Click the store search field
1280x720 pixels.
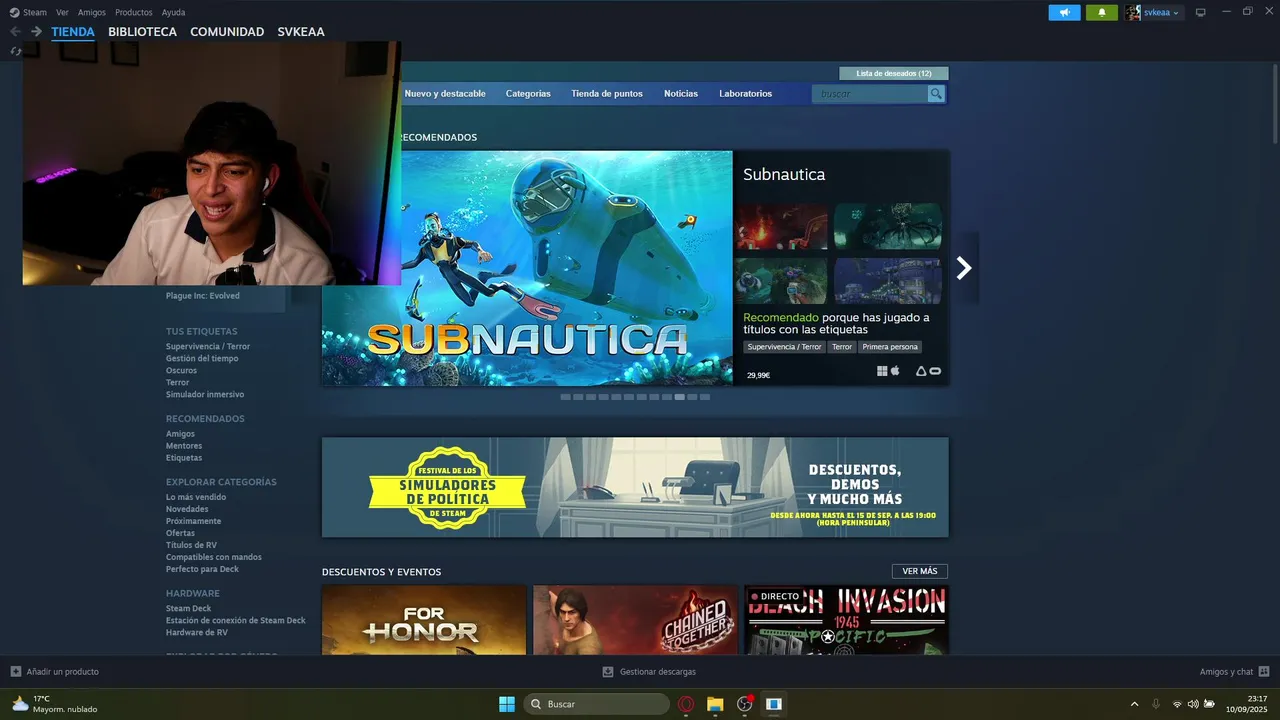[x=871, y=94]
